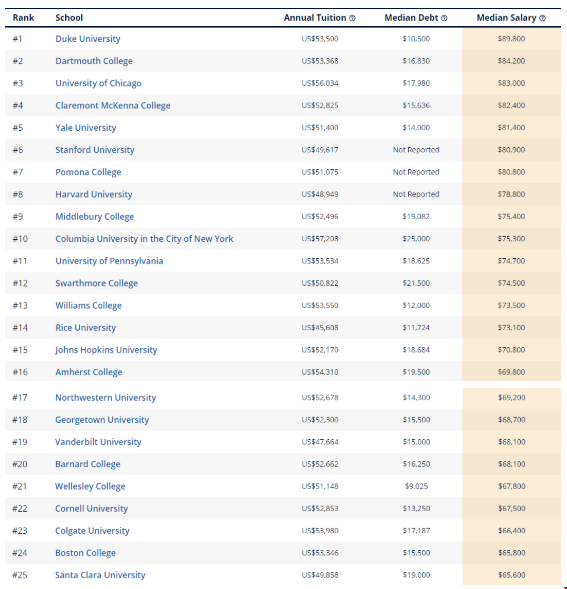The height and width of the screenshot is (589, 567).
Task: Open the Colgate University link
Action: [92, 530]
